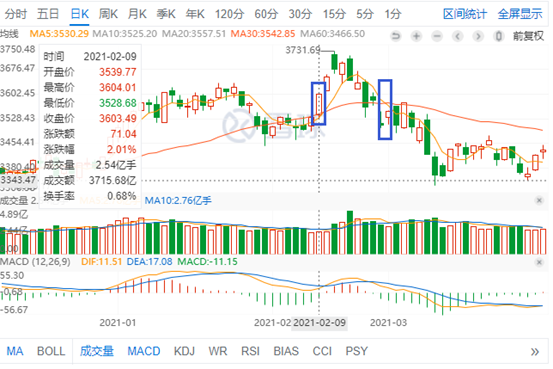Switch to the 分时 chart tab
Viewport: 553px width, 369px height.
click(16, 14)
